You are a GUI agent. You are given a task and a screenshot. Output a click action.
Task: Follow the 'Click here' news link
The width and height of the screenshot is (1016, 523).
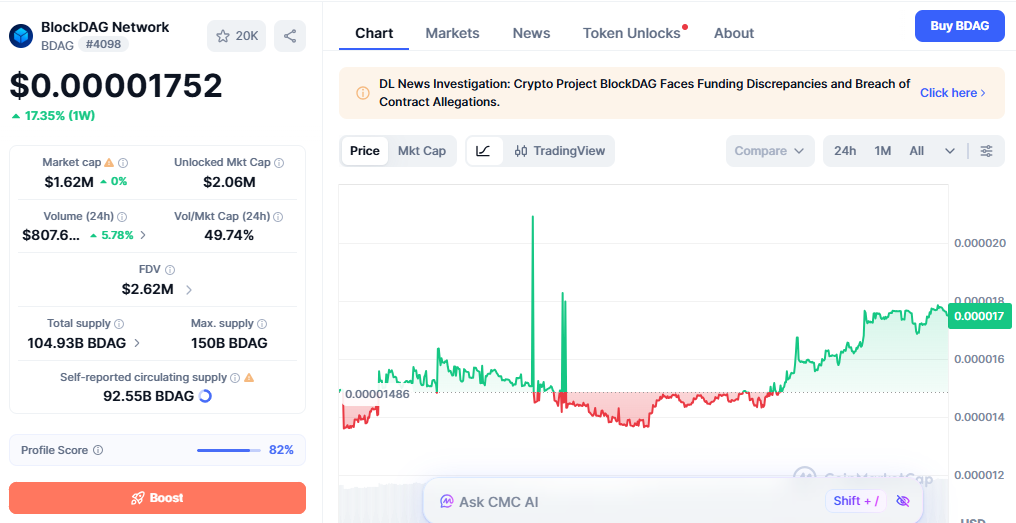pos(953,93)
